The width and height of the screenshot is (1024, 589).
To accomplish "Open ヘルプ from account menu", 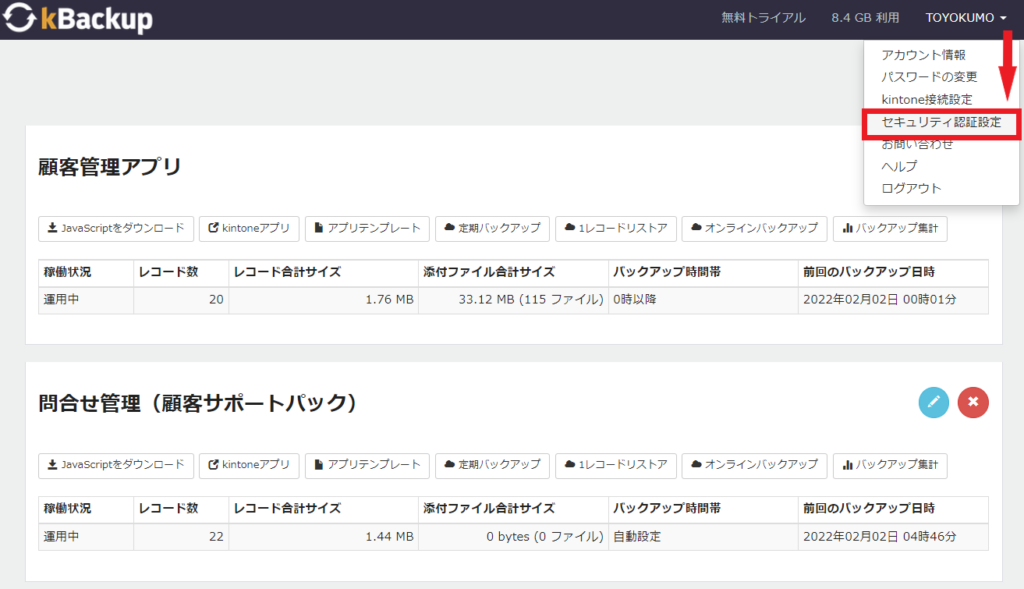I will click(899, 166).
